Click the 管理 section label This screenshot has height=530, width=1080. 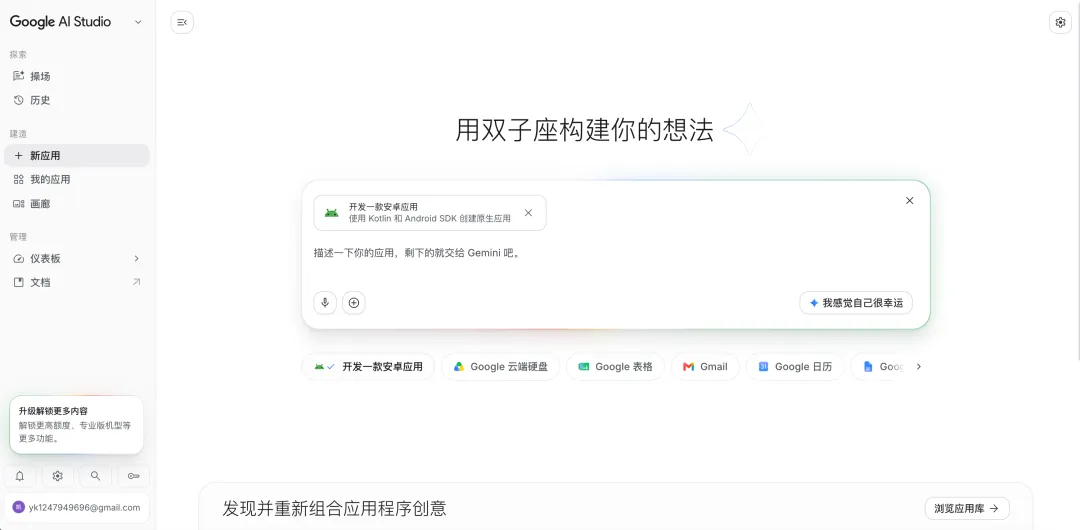(x=19, y=236)
